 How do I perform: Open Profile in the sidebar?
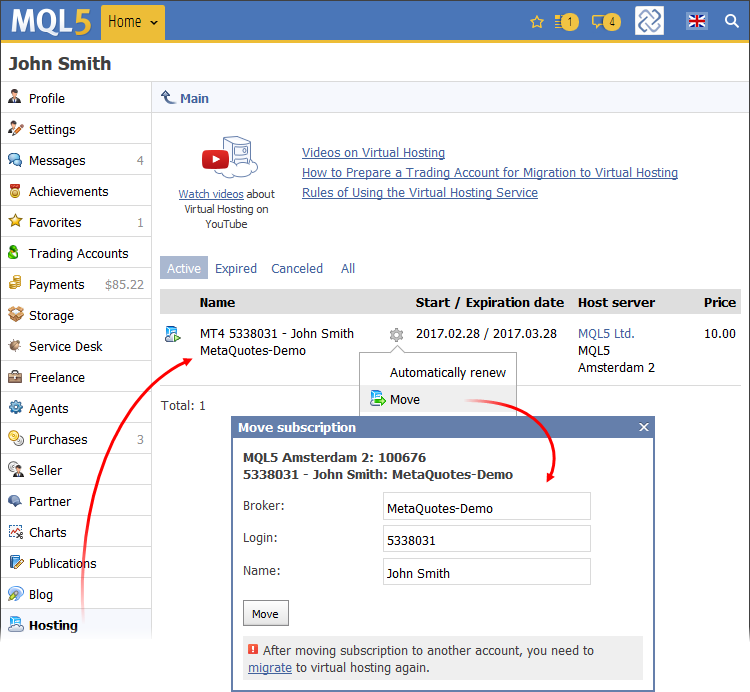[76, 98]
